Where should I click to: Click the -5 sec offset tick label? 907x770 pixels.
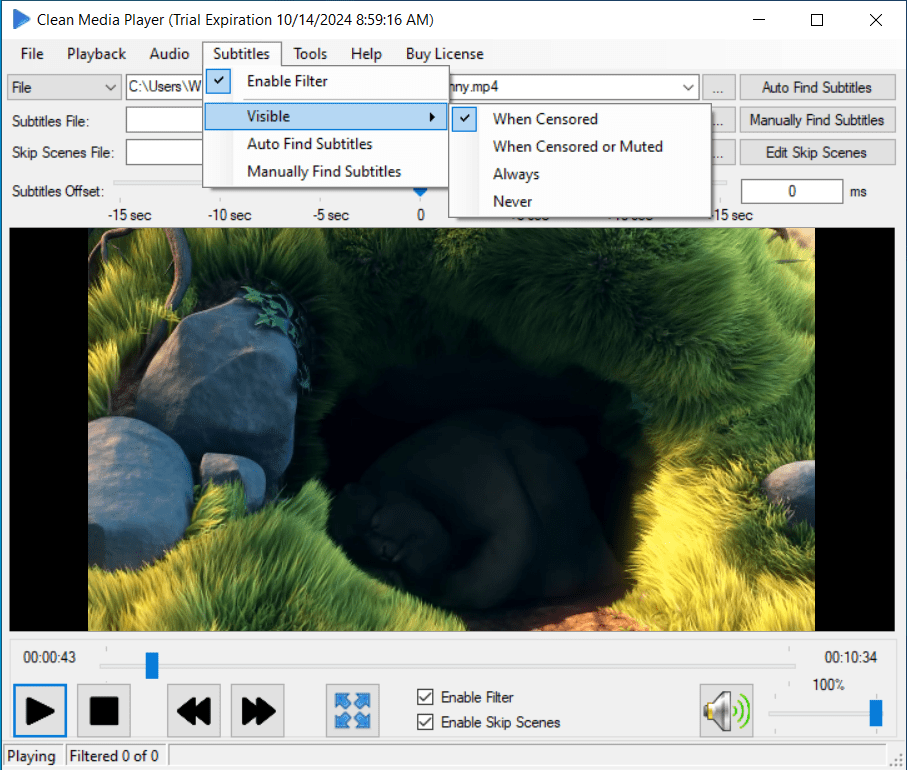click(x=331, y=215)
